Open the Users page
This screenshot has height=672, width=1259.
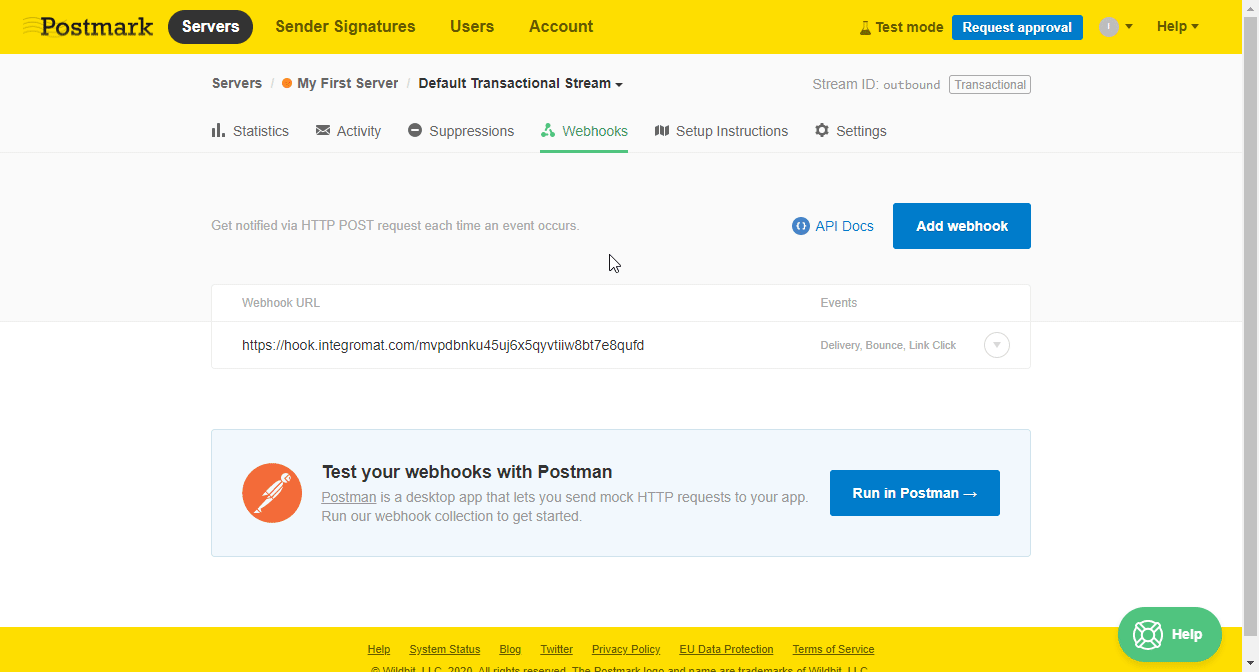click(x=472, y=27)
